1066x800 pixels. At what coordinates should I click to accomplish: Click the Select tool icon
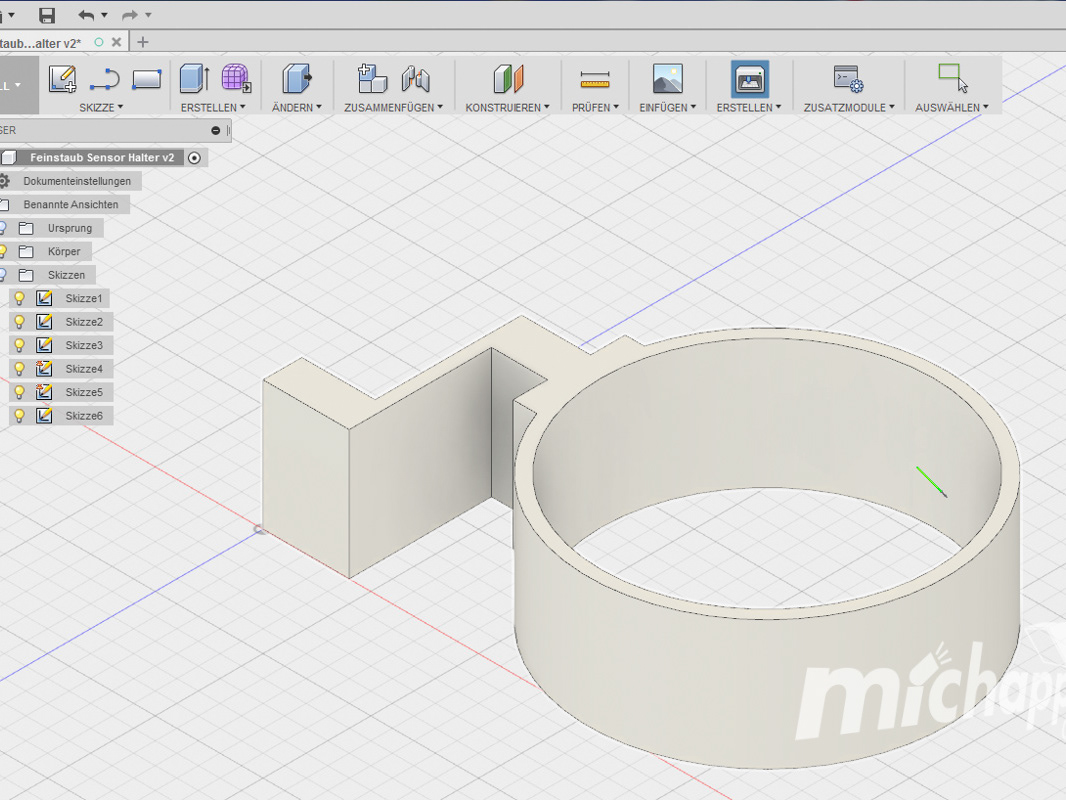pos(952,78)
